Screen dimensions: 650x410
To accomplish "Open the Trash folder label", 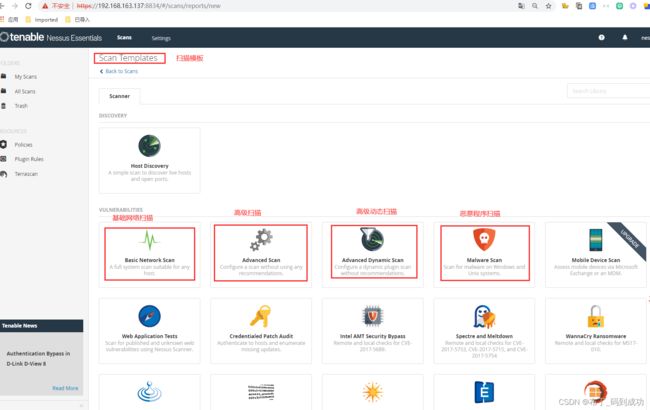I will pos(21,106).
